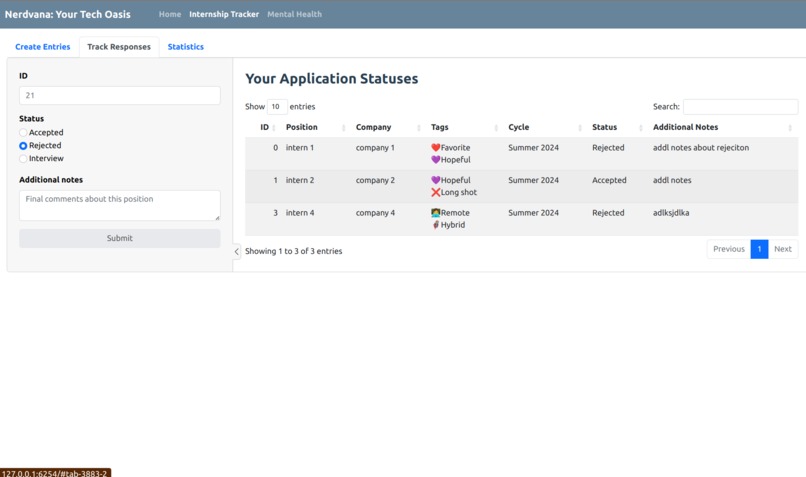Screen dimensions: 806x477
Task: Sort by Position column header
Action: [x=301, y=127]
